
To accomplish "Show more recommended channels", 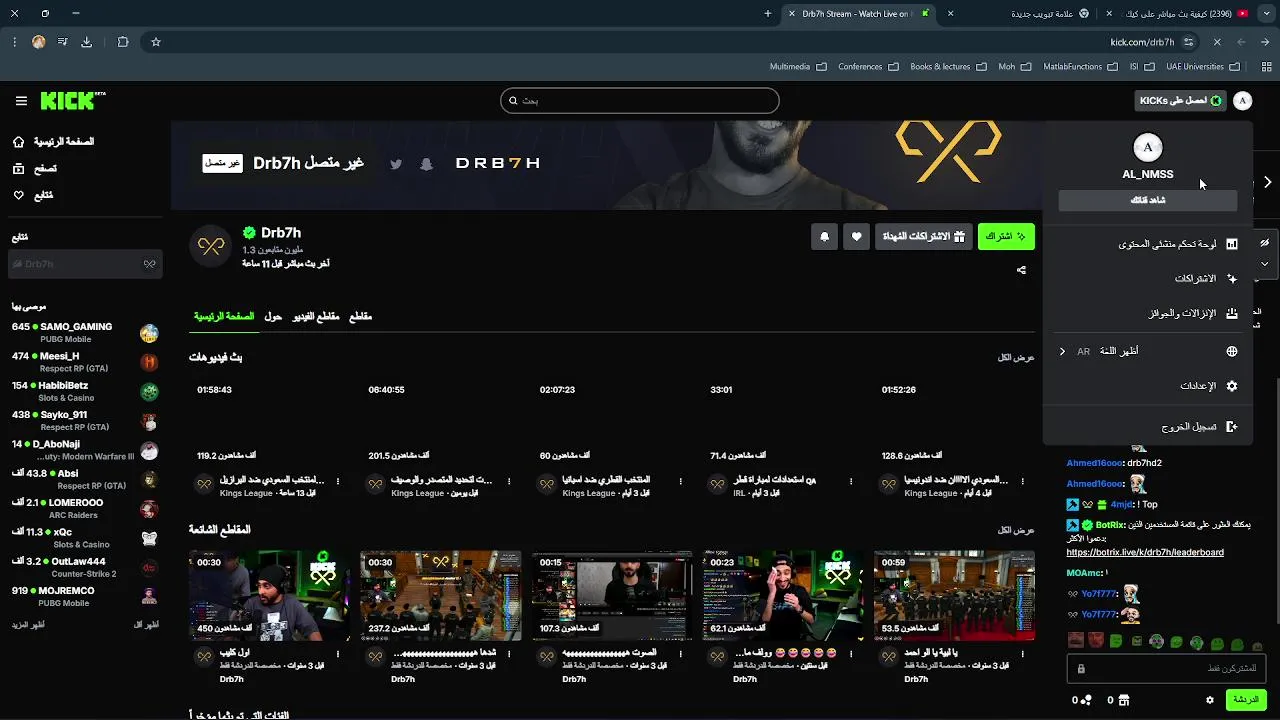I will tap(28, 625).
